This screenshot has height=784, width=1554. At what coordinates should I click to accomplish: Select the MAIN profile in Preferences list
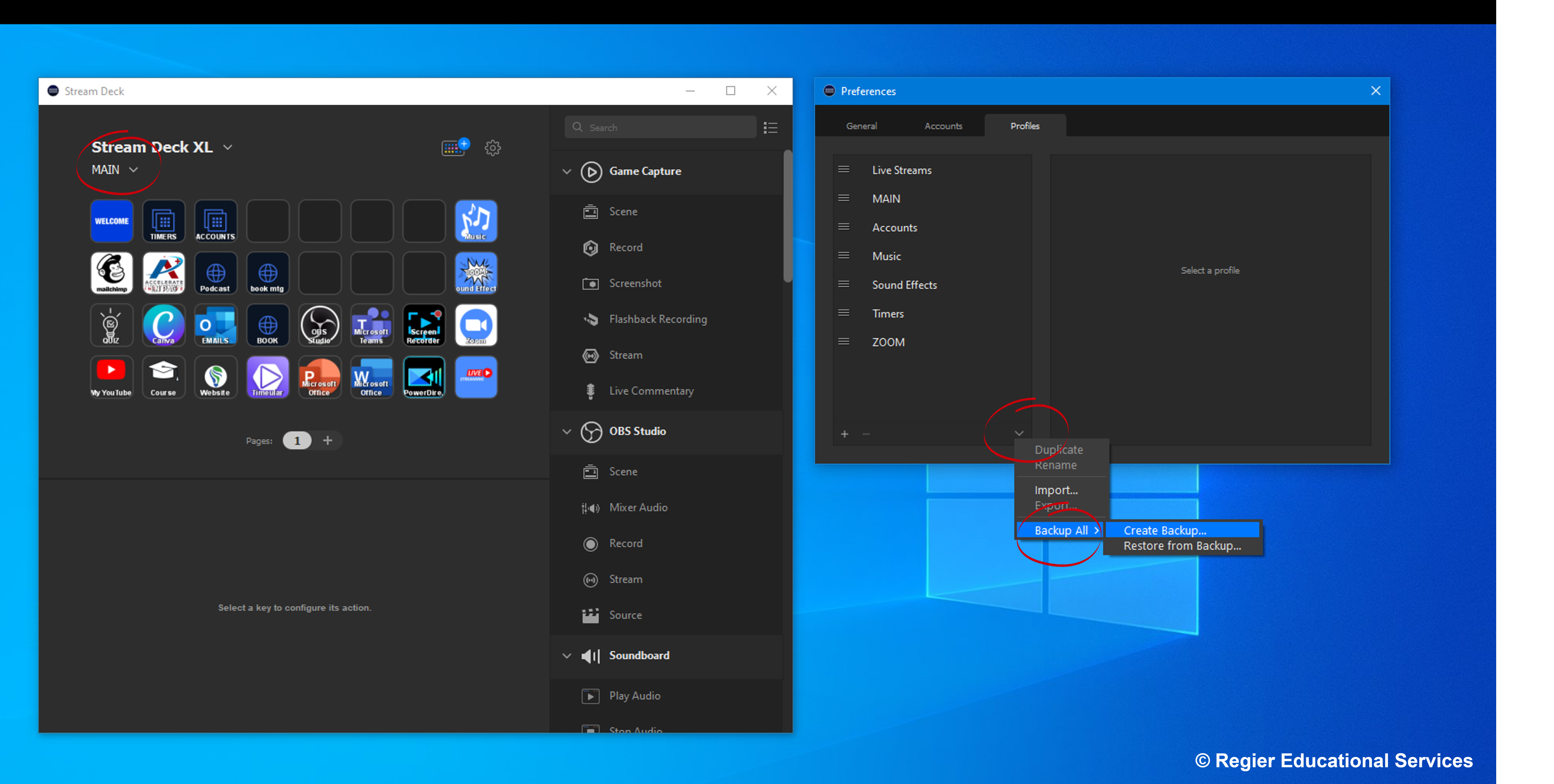pyautogui.click(x=933, y=199)
